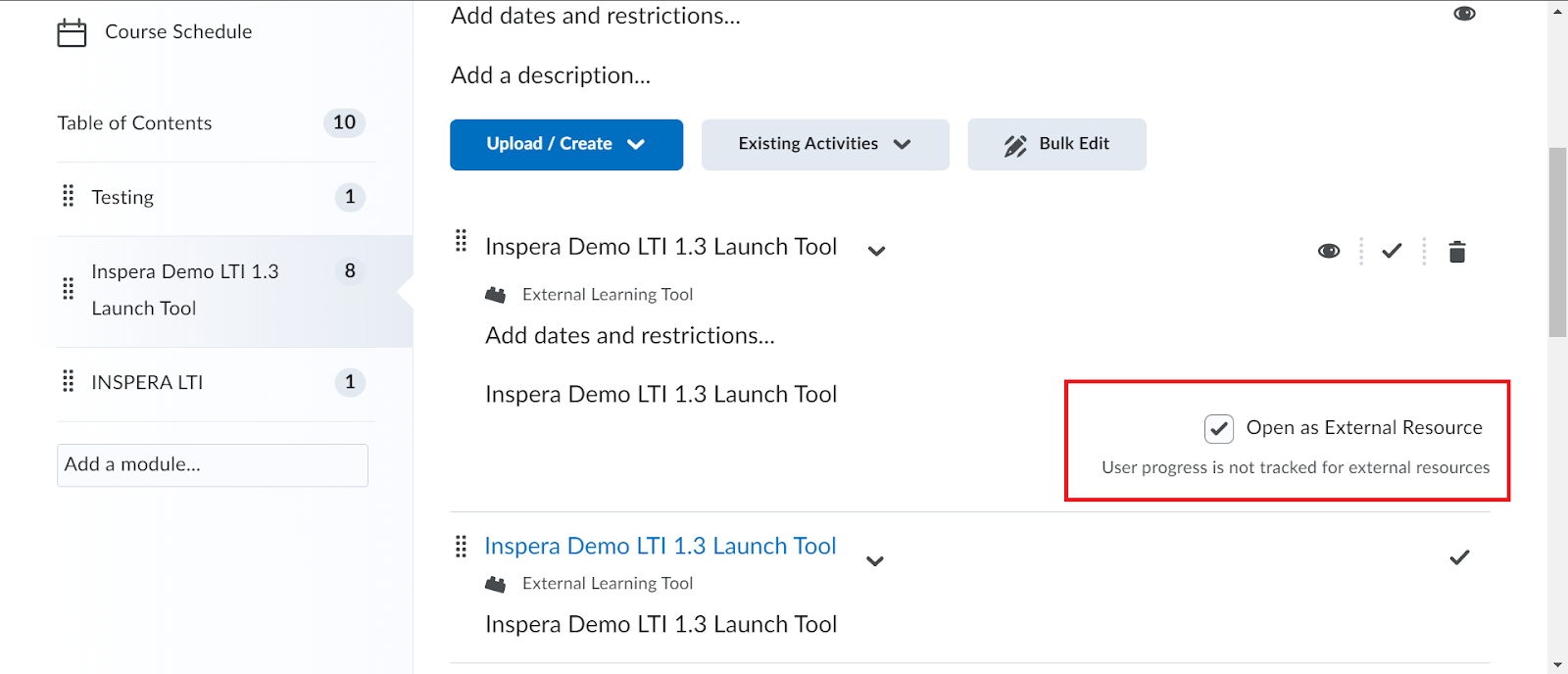Open Upload / Create dropdown

(x=566, y=145)
